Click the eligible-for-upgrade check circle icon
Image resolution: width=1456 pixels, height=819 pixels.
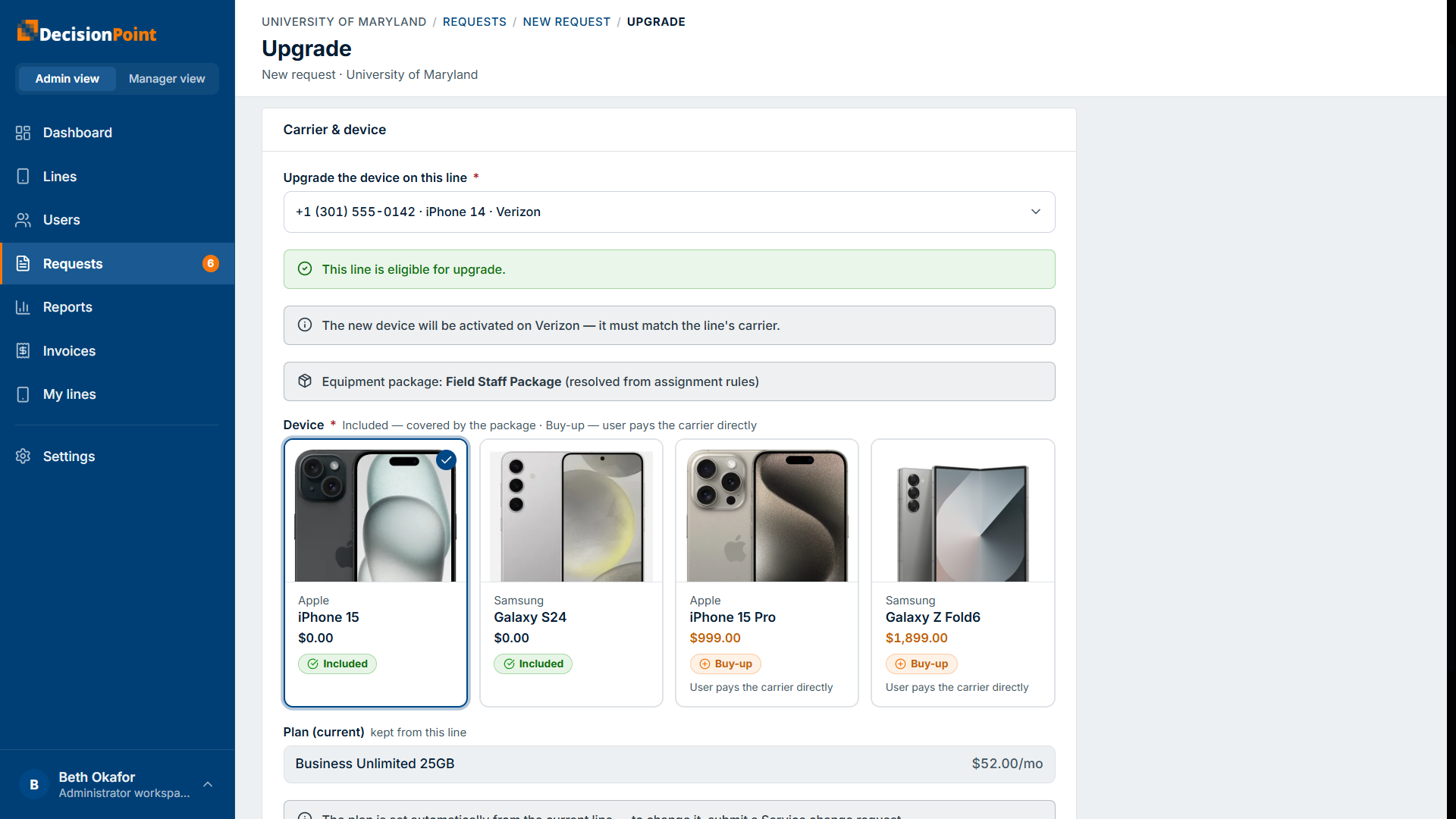click(305, 269)
